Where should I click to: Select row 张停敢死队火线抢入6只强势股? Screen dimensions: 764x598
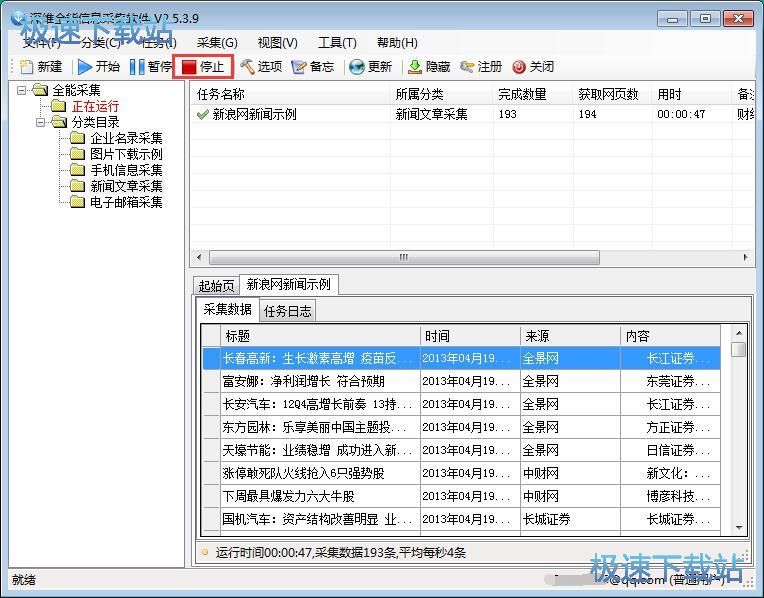[x=461, y=473]
